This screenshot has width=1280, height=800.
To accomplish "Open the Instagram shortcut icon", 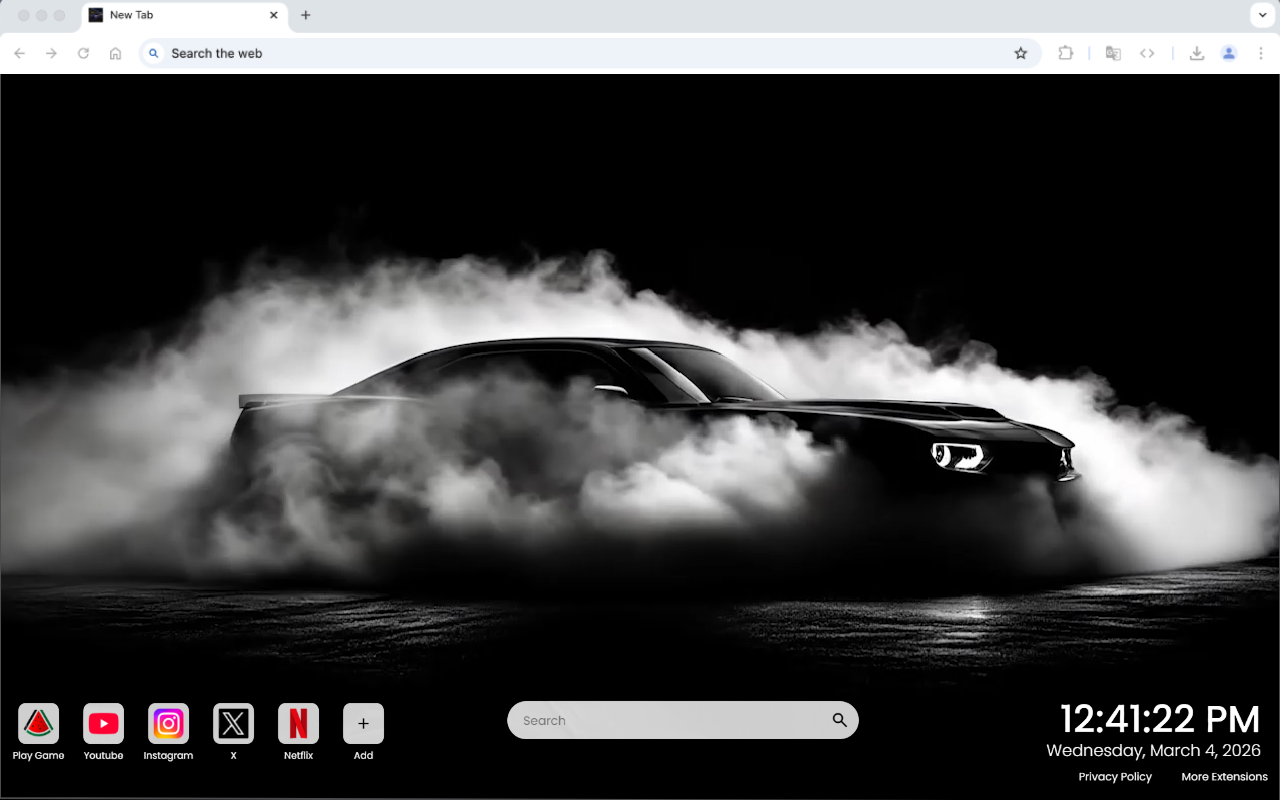I will point(168,723).
